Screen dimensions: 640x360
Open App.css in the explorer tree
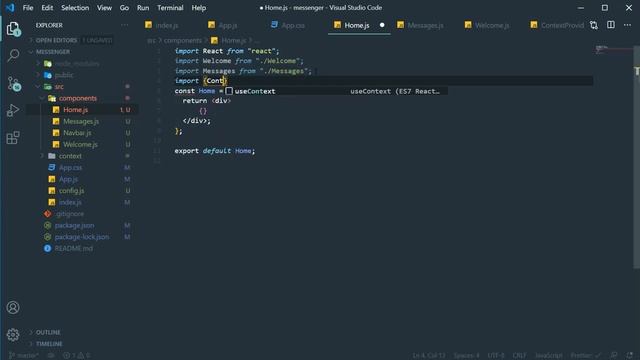coord(70,167)
